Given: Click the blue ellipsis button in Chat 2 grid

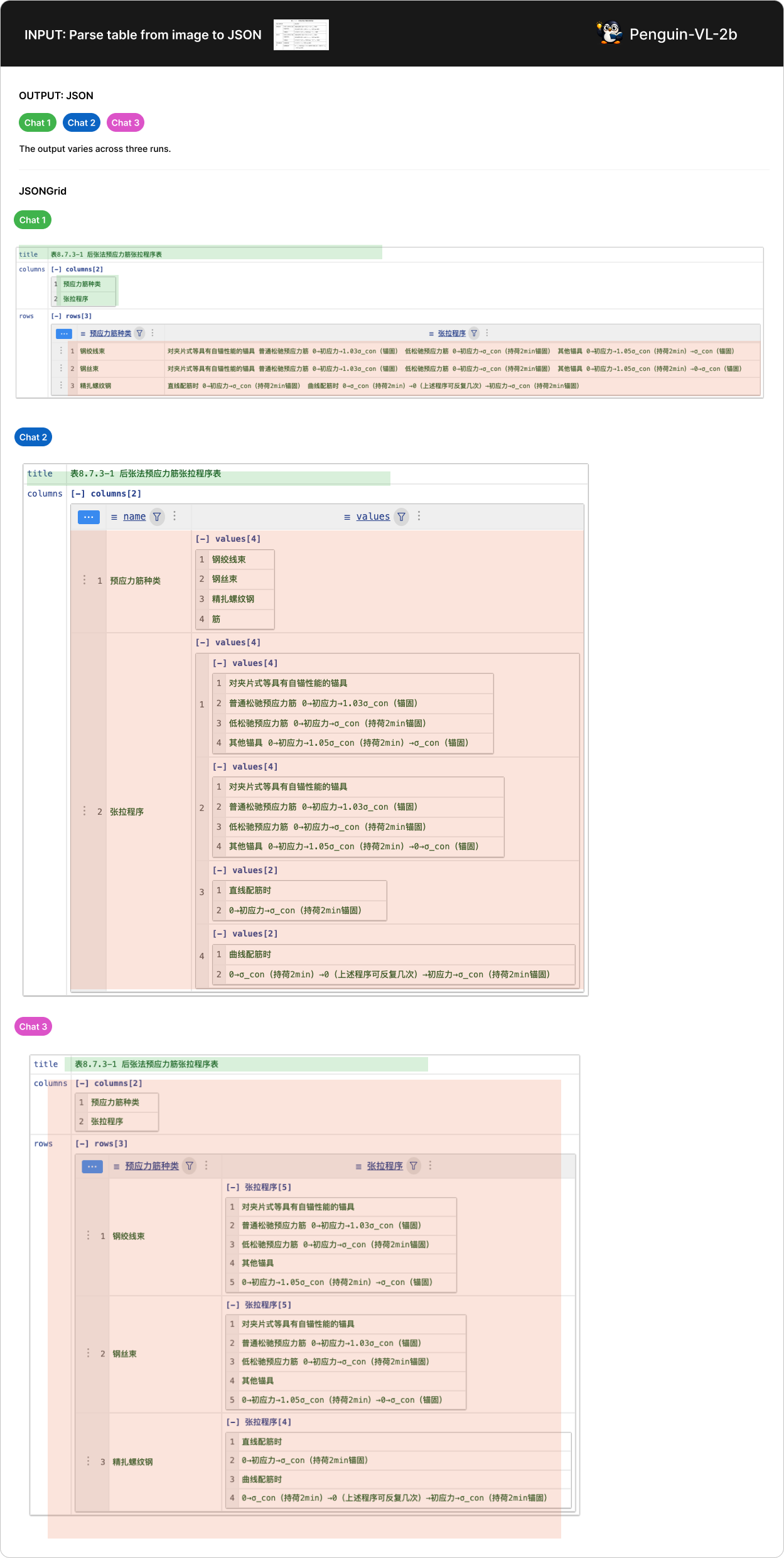Looking at the screenshot, I should pos(89,517).
